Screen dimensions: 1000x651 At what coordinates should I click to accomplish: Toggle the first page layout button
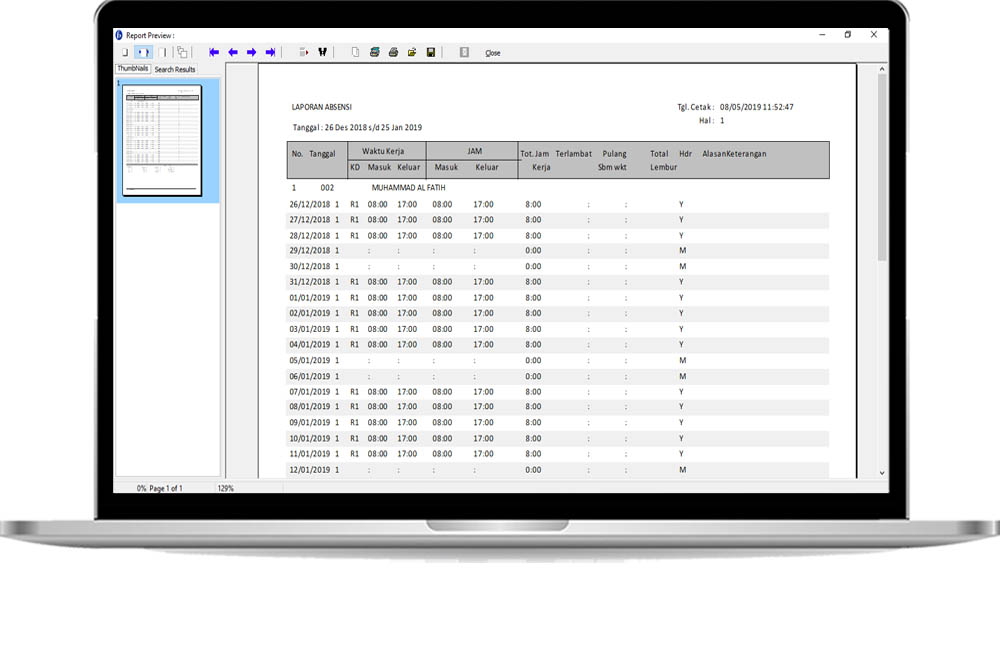click(125, 52)
